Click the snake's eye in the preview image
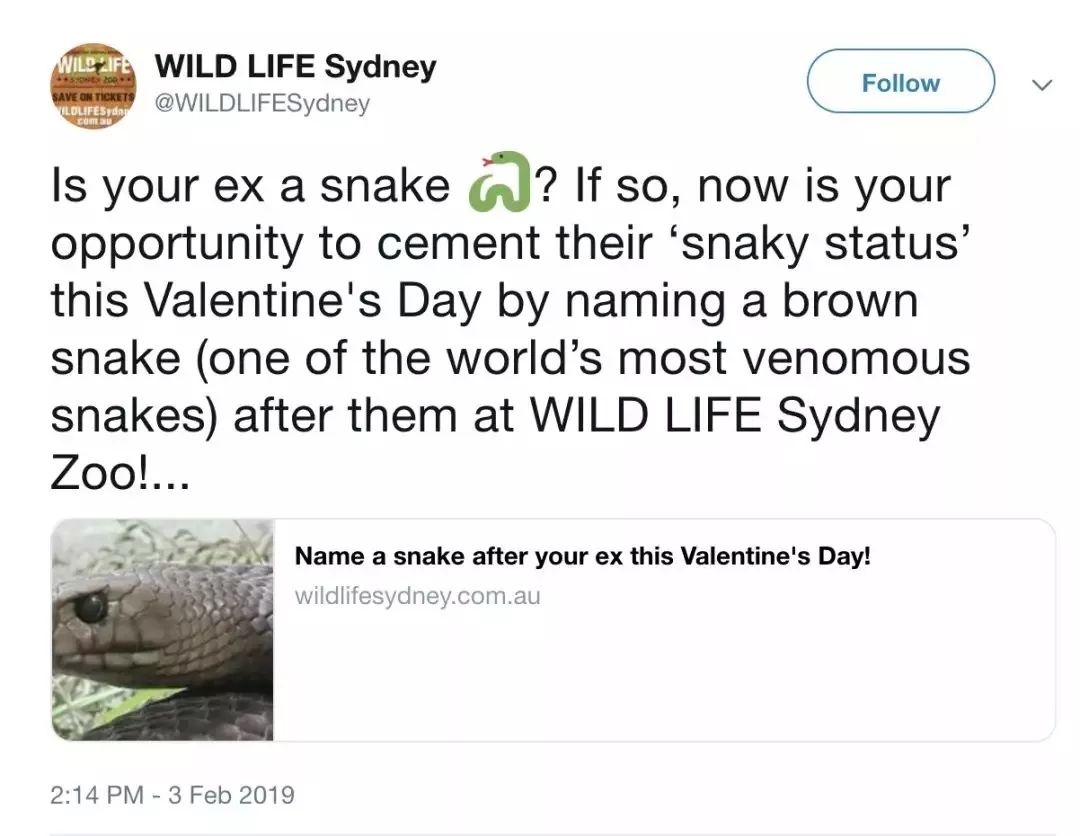Screen dimensions: 1080x836 [x=91, y=606]
